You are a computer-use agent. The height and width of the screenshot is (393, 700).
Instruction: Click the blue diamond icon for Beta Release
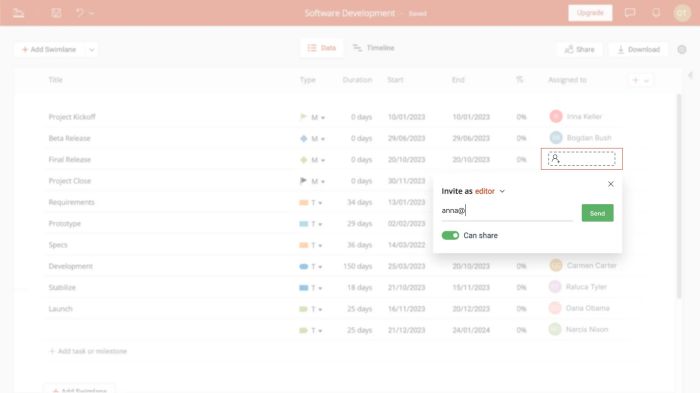(304, 138)
